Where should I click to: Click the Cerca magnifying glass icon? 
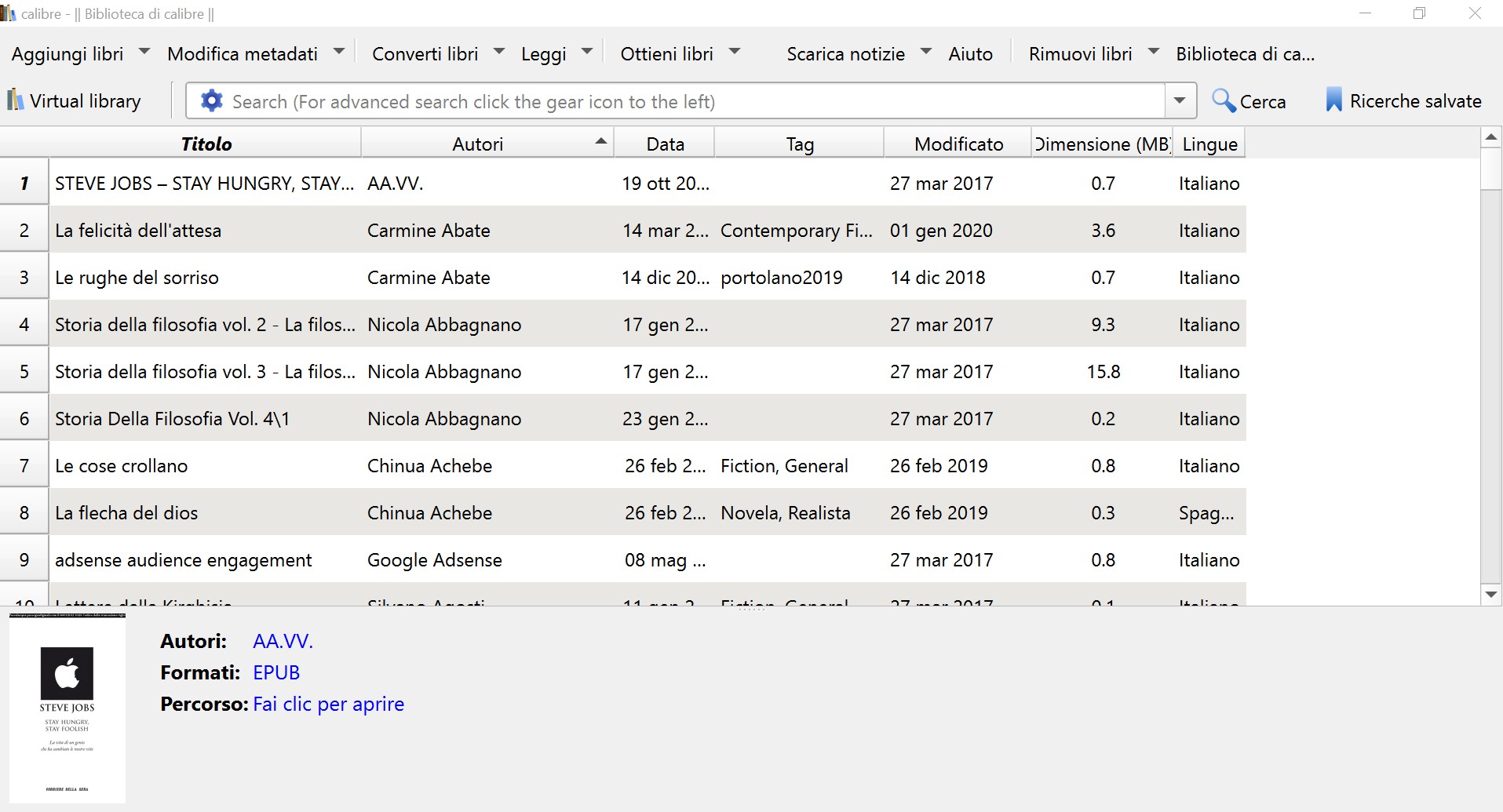(x=1223, y=100)
